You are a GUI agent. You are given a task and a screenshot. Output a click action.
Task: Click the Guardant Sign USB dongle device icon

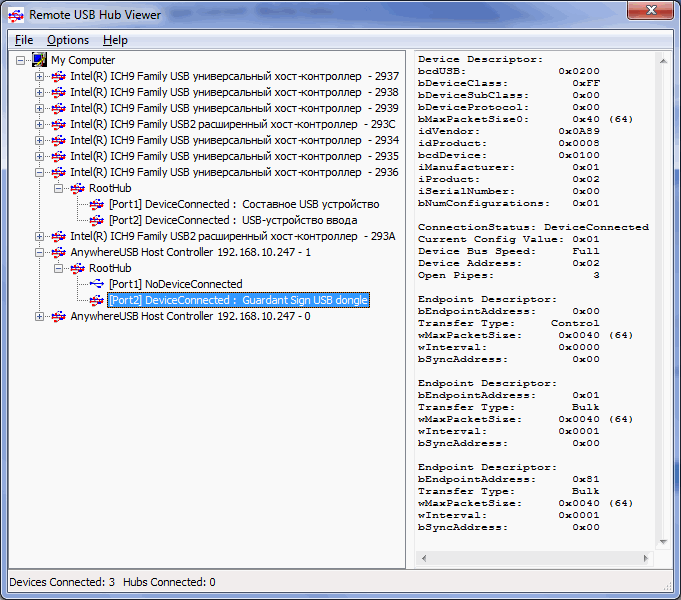click(96, 300)
